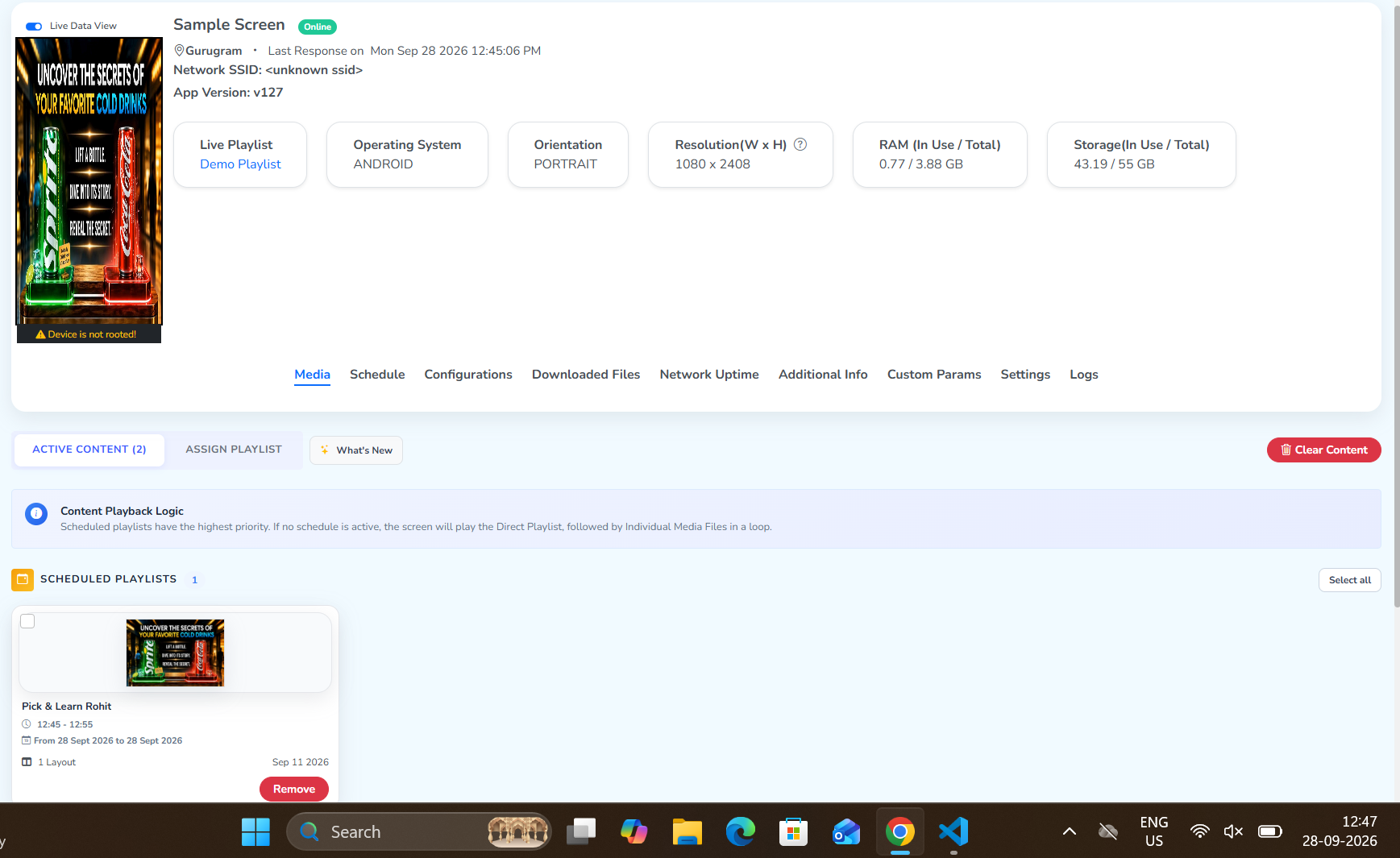Screen dimensions: 1400x858
Task: Open the Demo Playlist link
Action: click(x=240, y=164)
